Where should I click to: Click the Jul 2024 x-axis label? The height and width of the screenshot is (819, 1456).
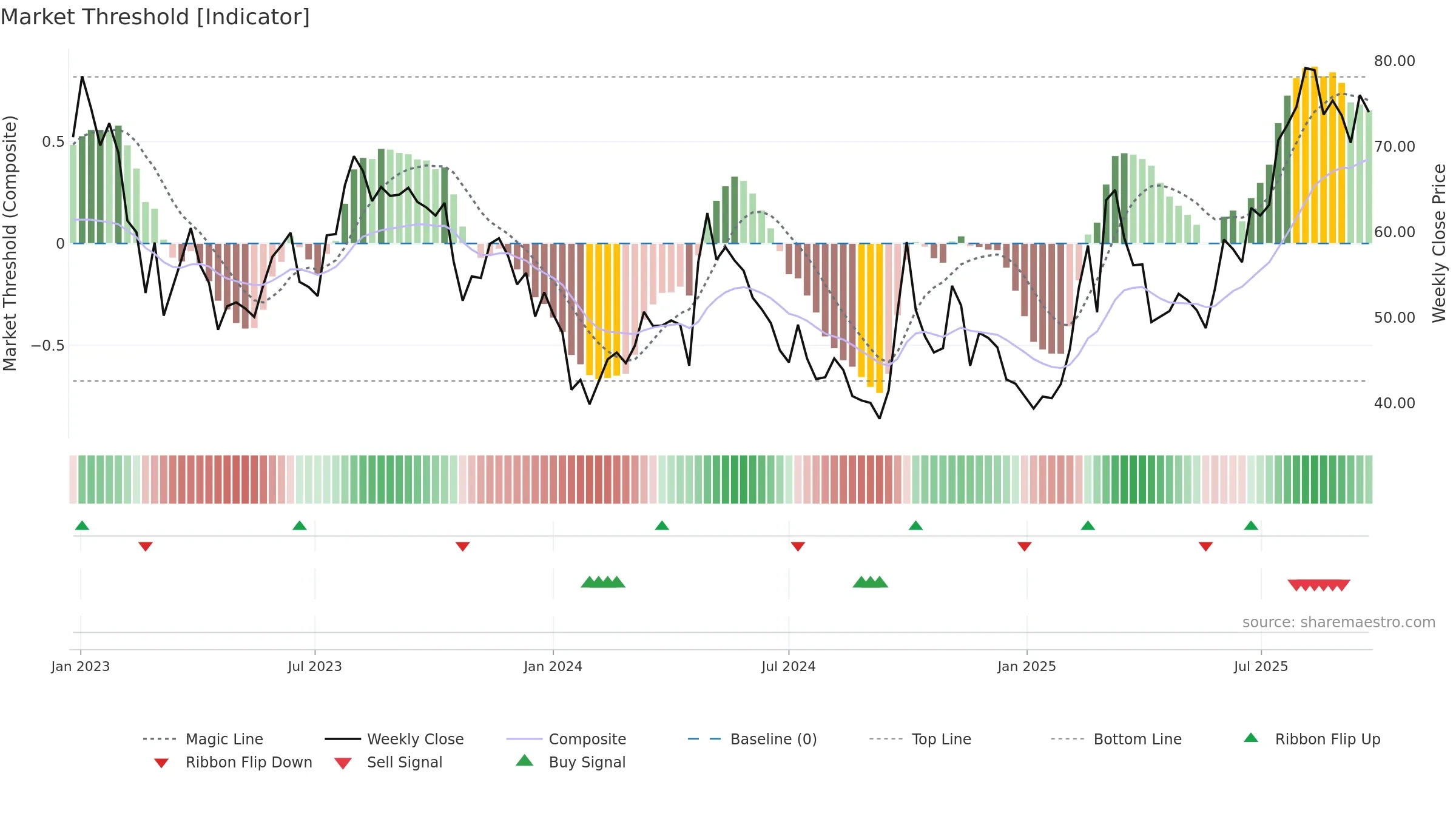click(x=789, y=667)
